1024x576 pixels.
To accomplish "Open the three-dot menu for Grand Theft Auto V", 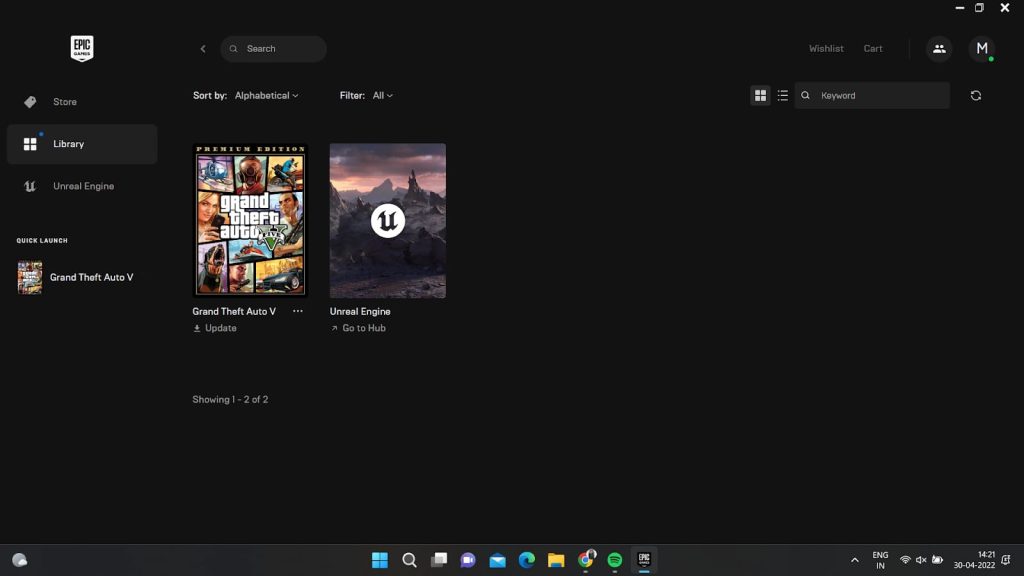I will coord(297,311).
